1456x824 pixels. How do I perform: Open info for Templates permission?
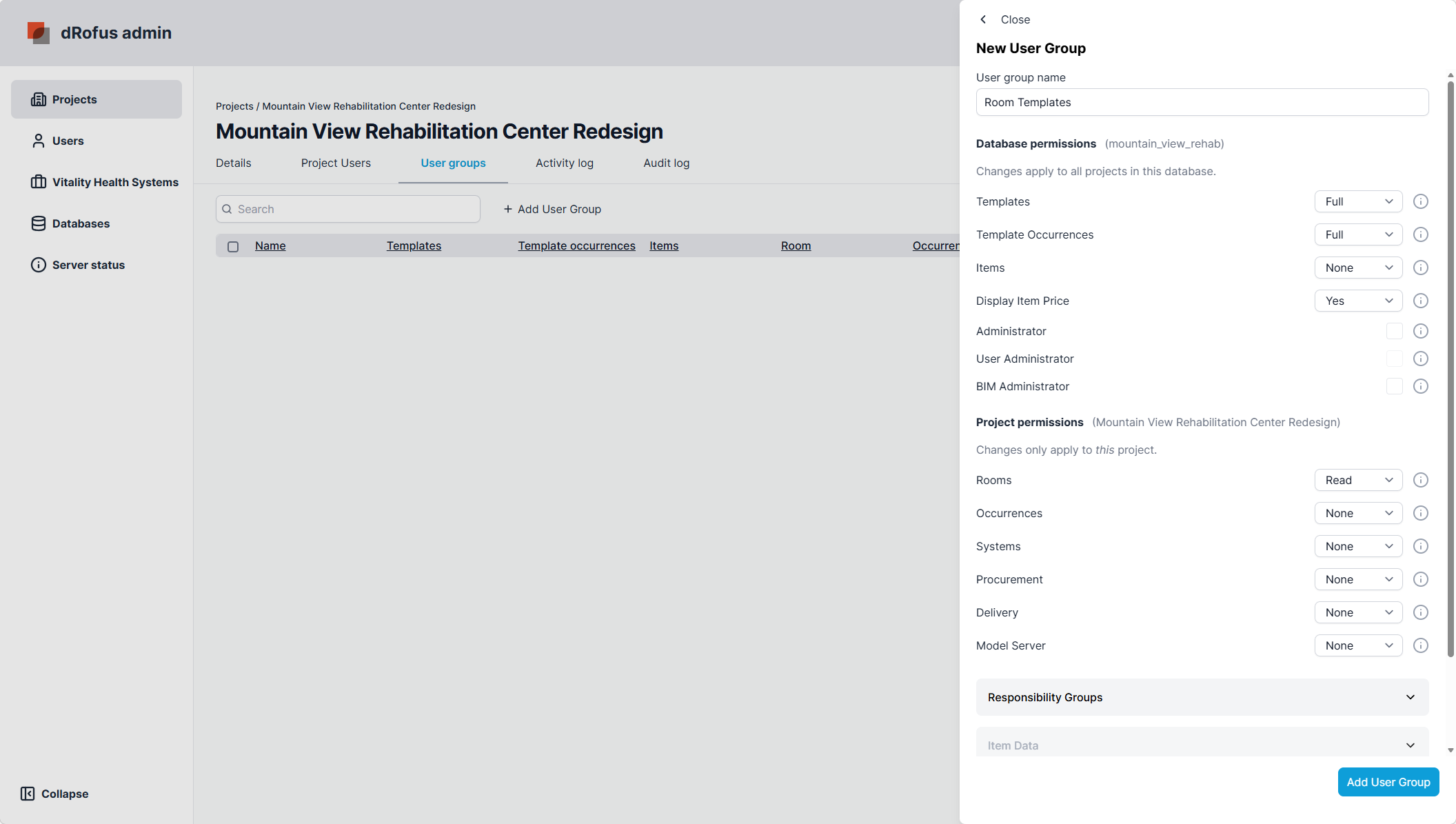[1420, 201]
